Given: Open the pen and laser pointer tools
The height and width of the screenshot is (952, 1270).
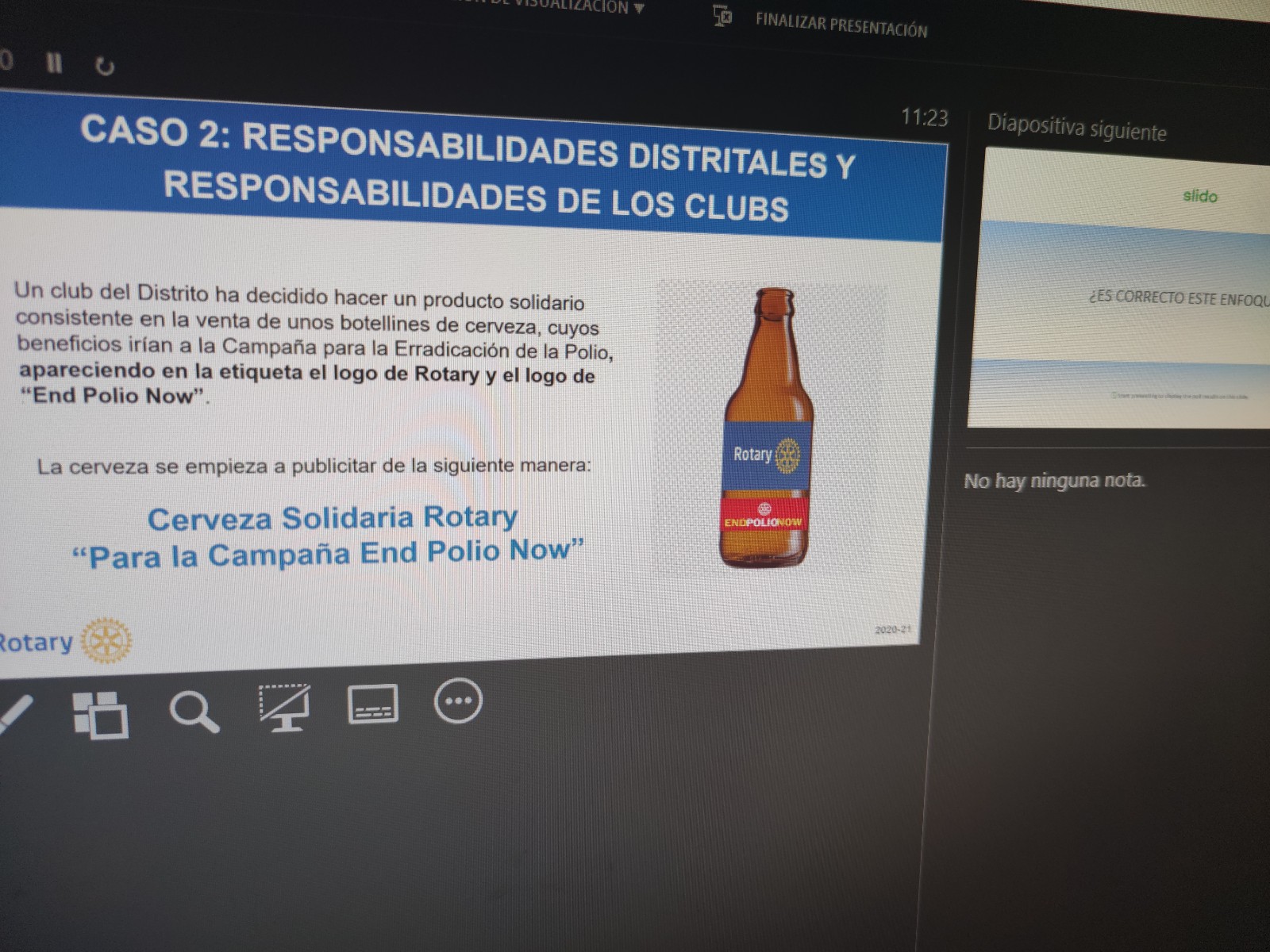Looking at the screenshot, I should (13, 714).
